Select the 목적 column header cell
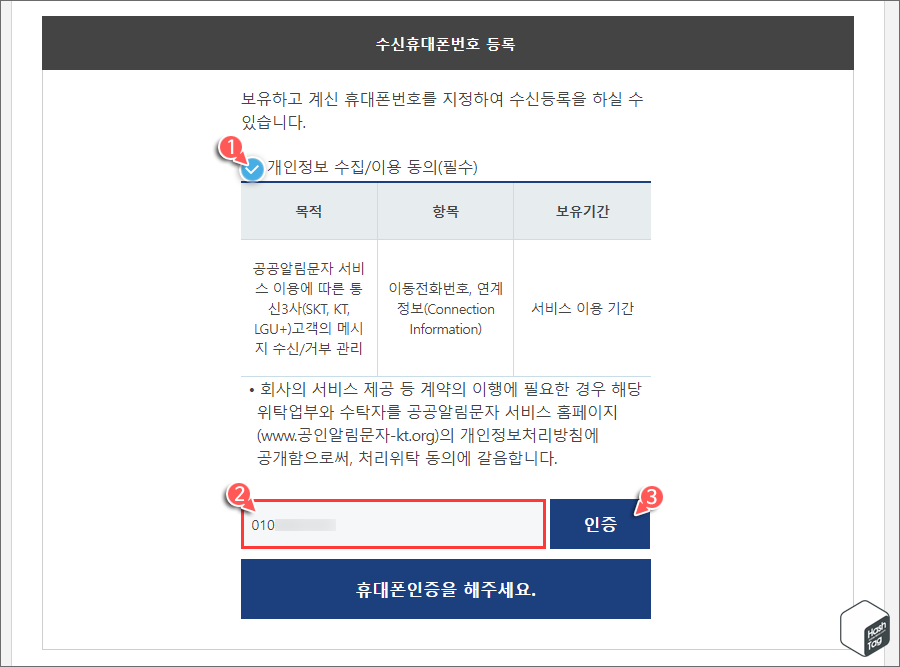 tap(308, 211)
